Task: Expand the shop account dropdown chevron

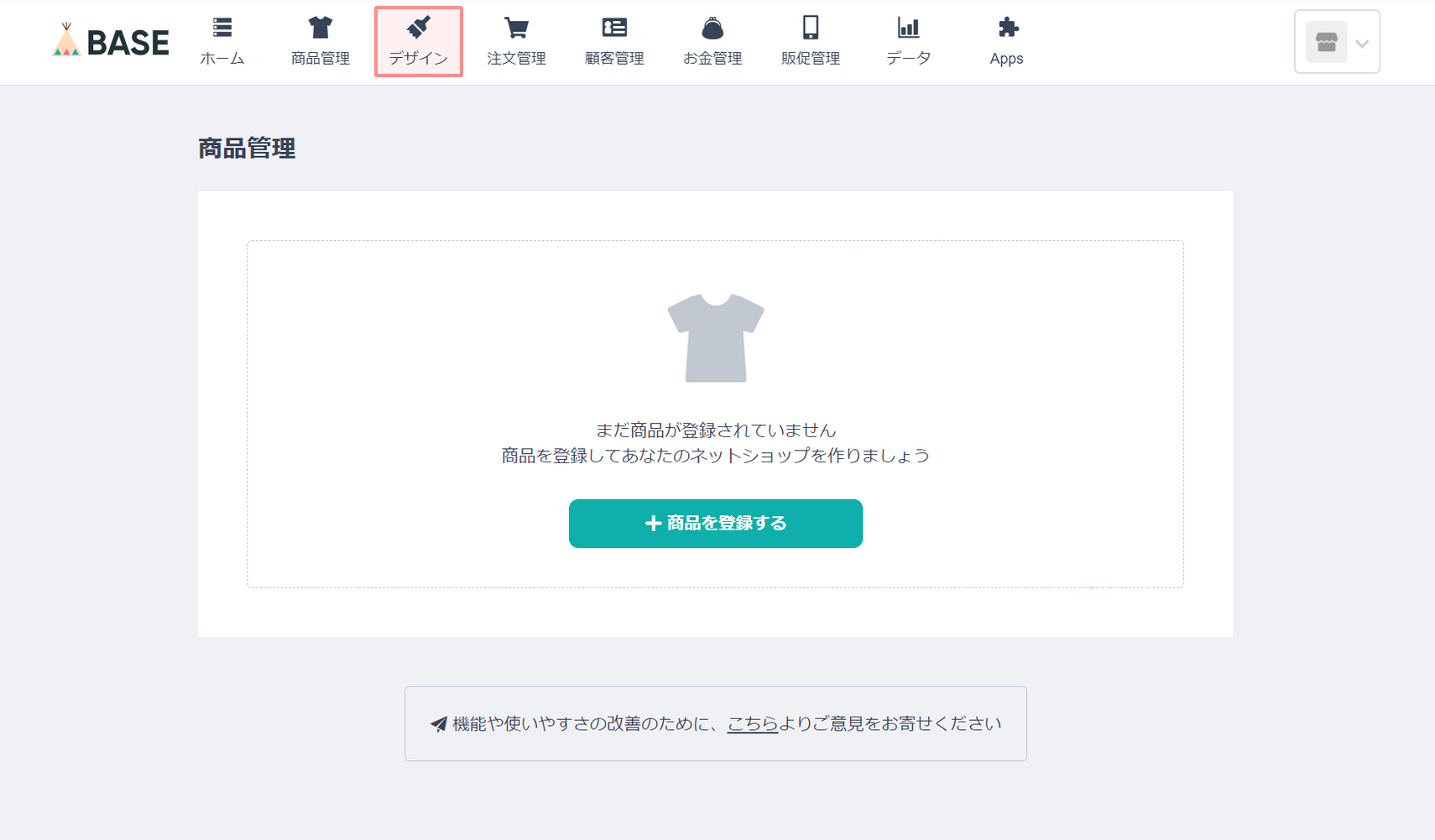Action: [x=1363, y=41]
